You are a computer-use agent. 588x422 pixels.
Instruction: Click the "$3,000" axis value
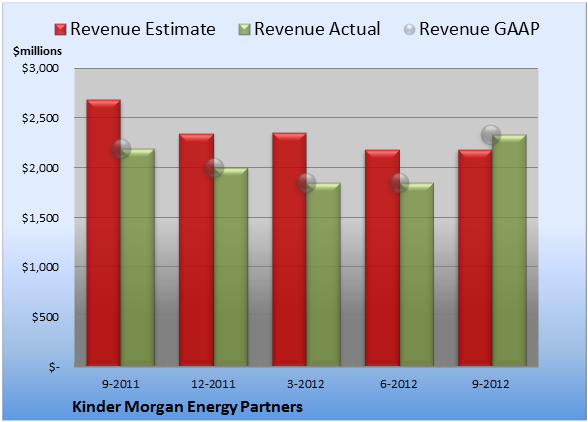click(x=40, y=68)
